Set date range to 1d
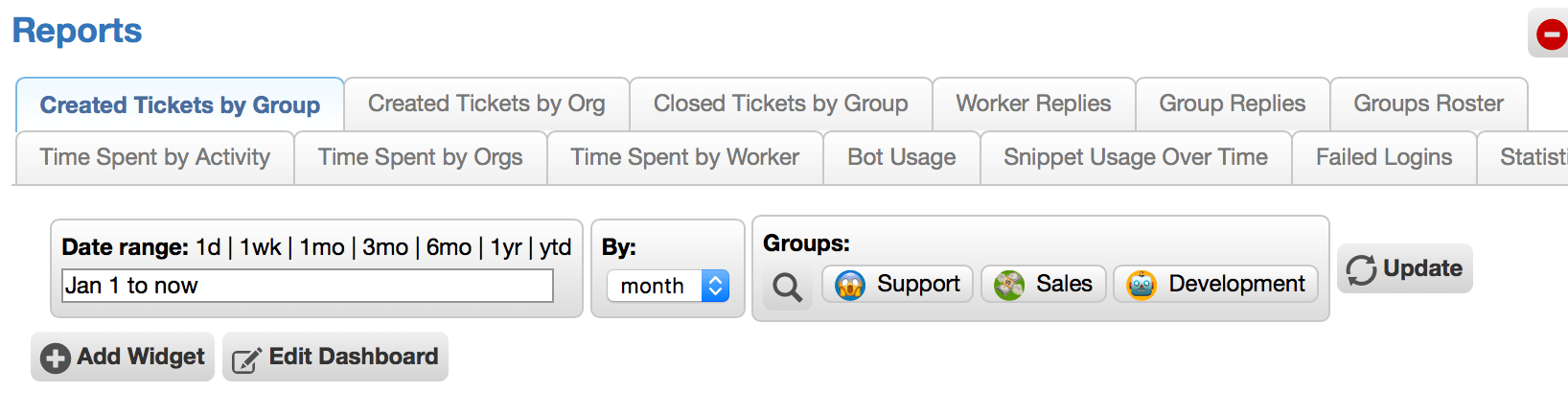 click(x=208, y=247)
